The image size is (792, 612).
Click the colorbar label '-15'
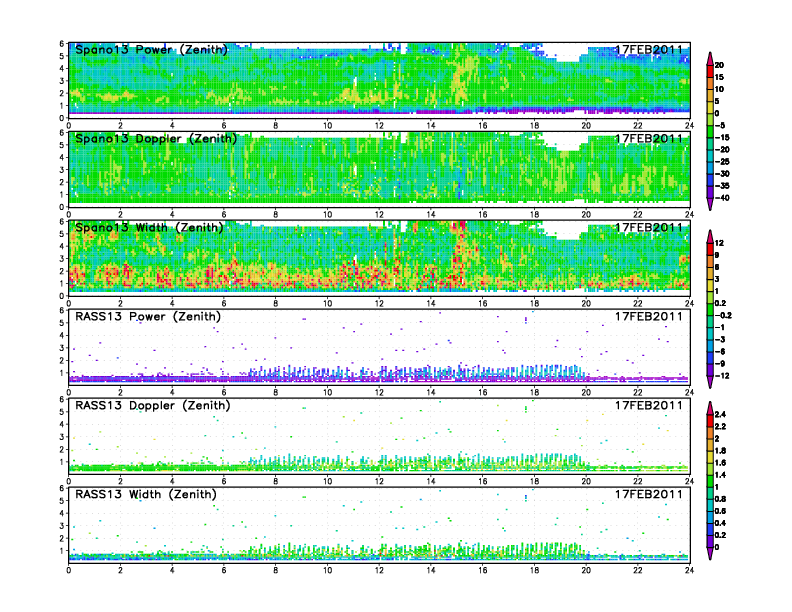point(722,137)
